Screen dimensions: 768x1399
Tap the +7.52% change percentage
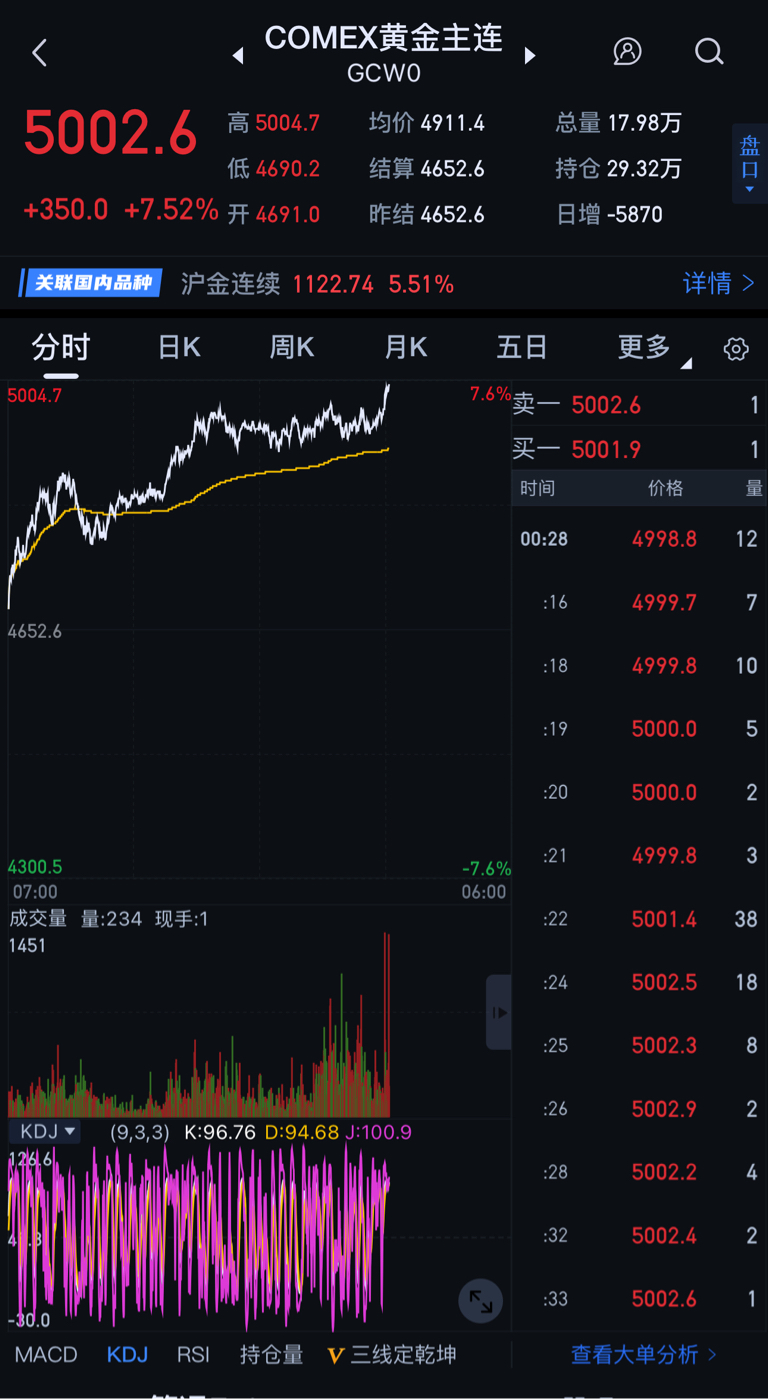pyautogui.click(x=171, y=210)
